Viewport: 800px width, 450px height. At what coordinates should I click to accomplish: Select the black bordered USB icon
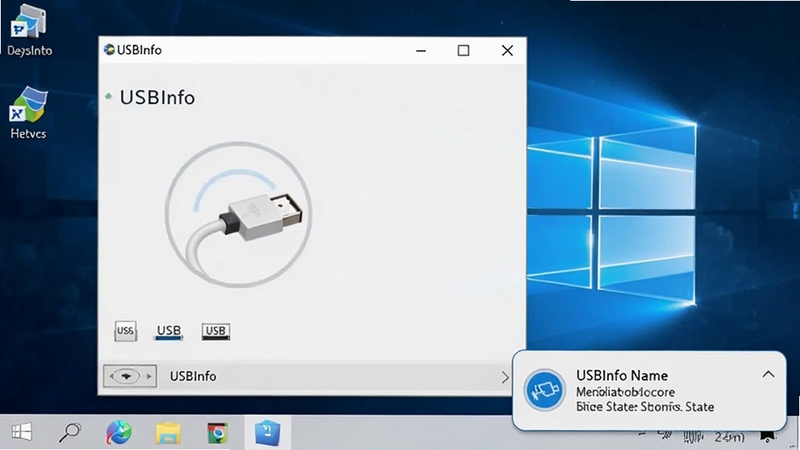pyautogui.click(x=216, y=331)
